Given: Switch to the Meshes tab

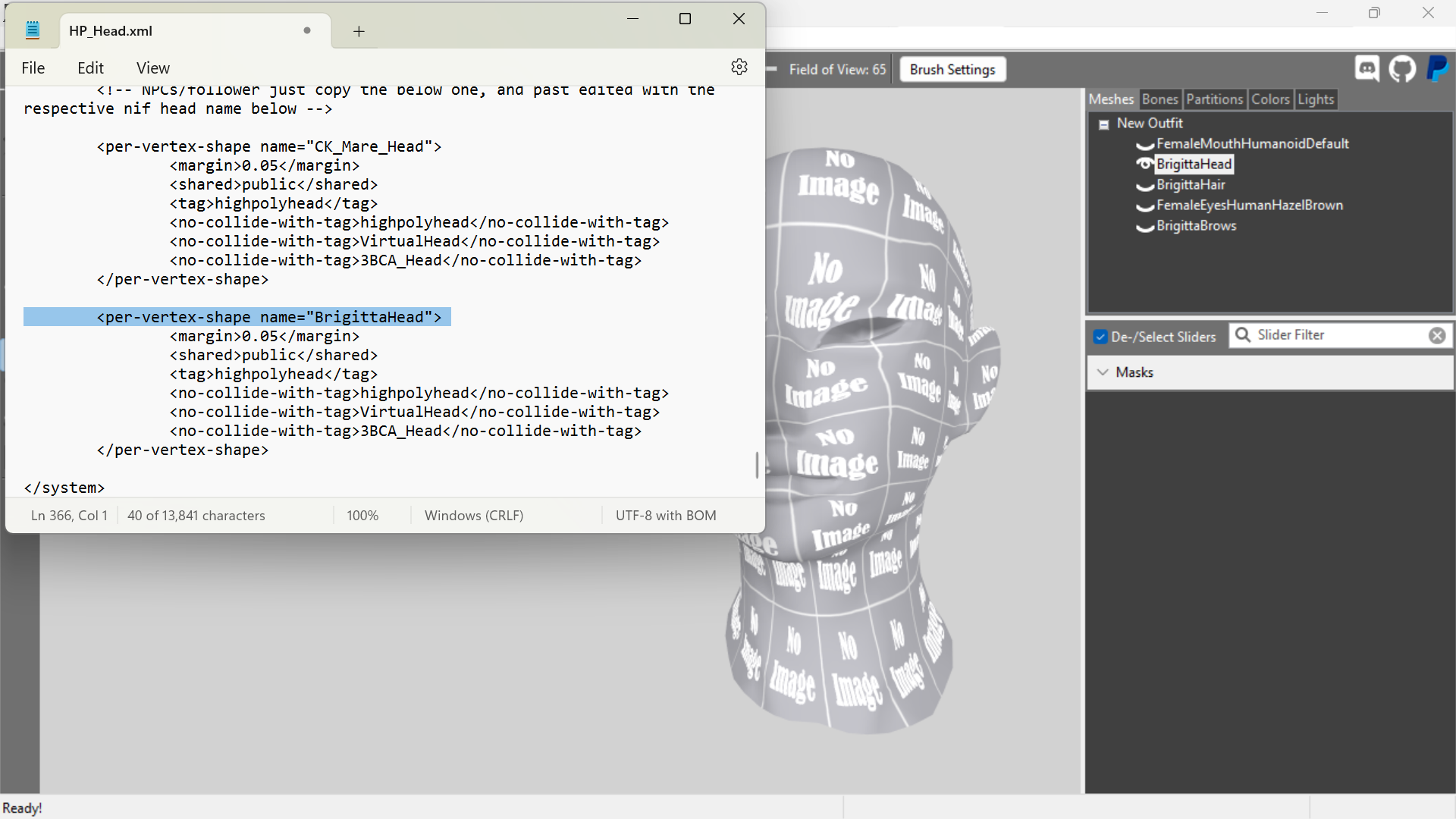Looking at the screenshot, I should pyautogui.click(x=1111, y=99).
